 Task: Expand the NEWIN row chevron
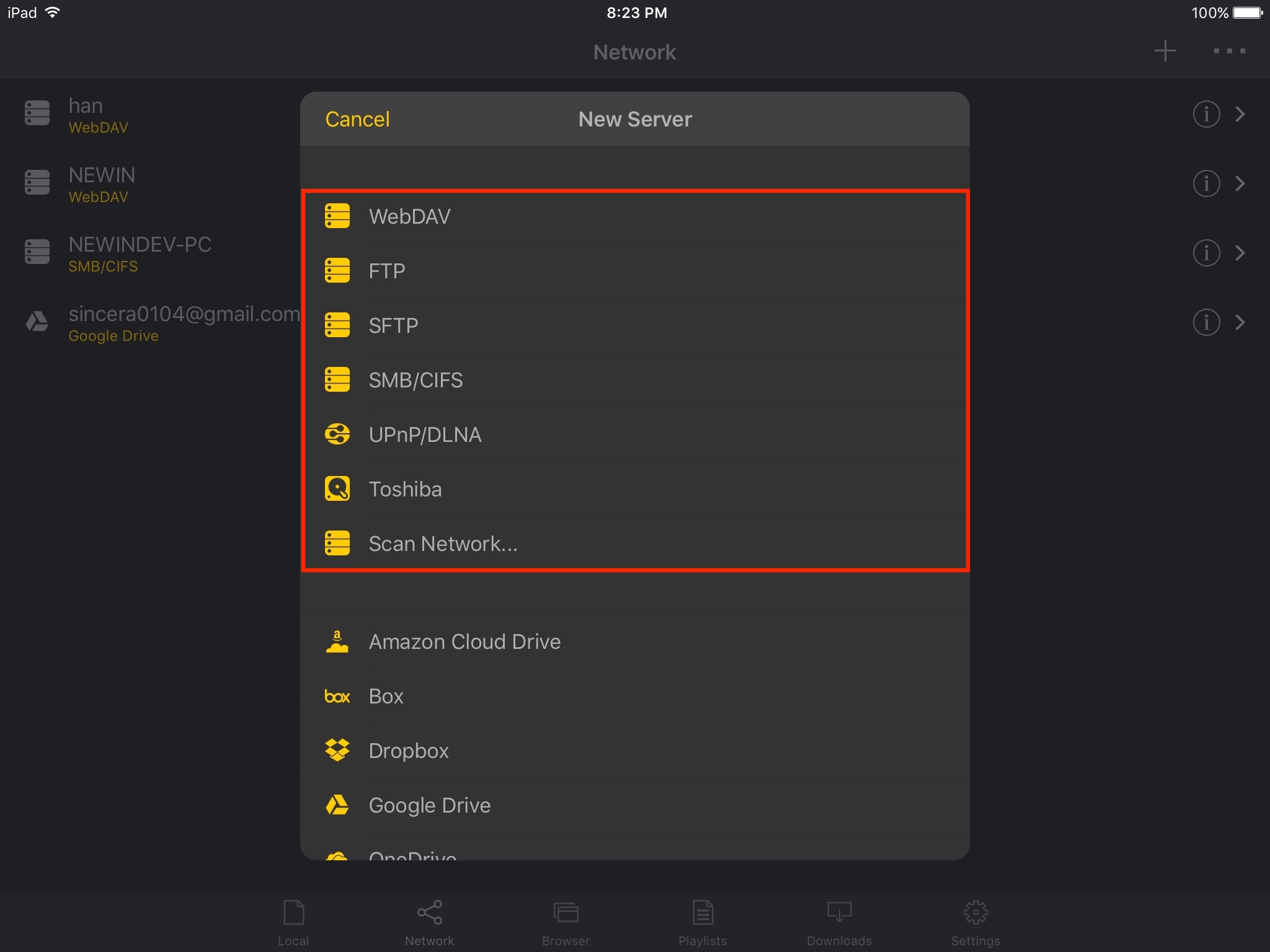click(x=1240, y=183)
